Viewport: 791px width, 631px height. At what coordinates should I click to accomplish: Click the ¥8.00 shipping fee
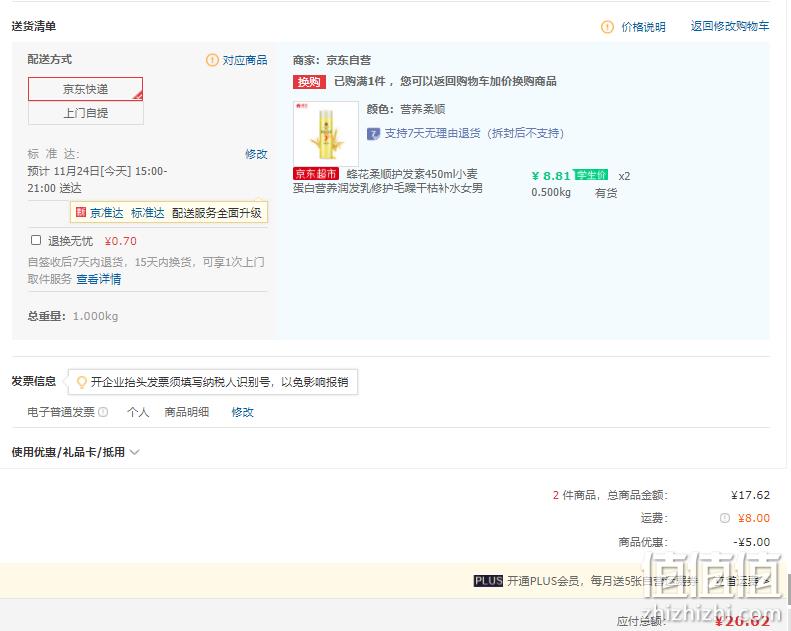754,518
